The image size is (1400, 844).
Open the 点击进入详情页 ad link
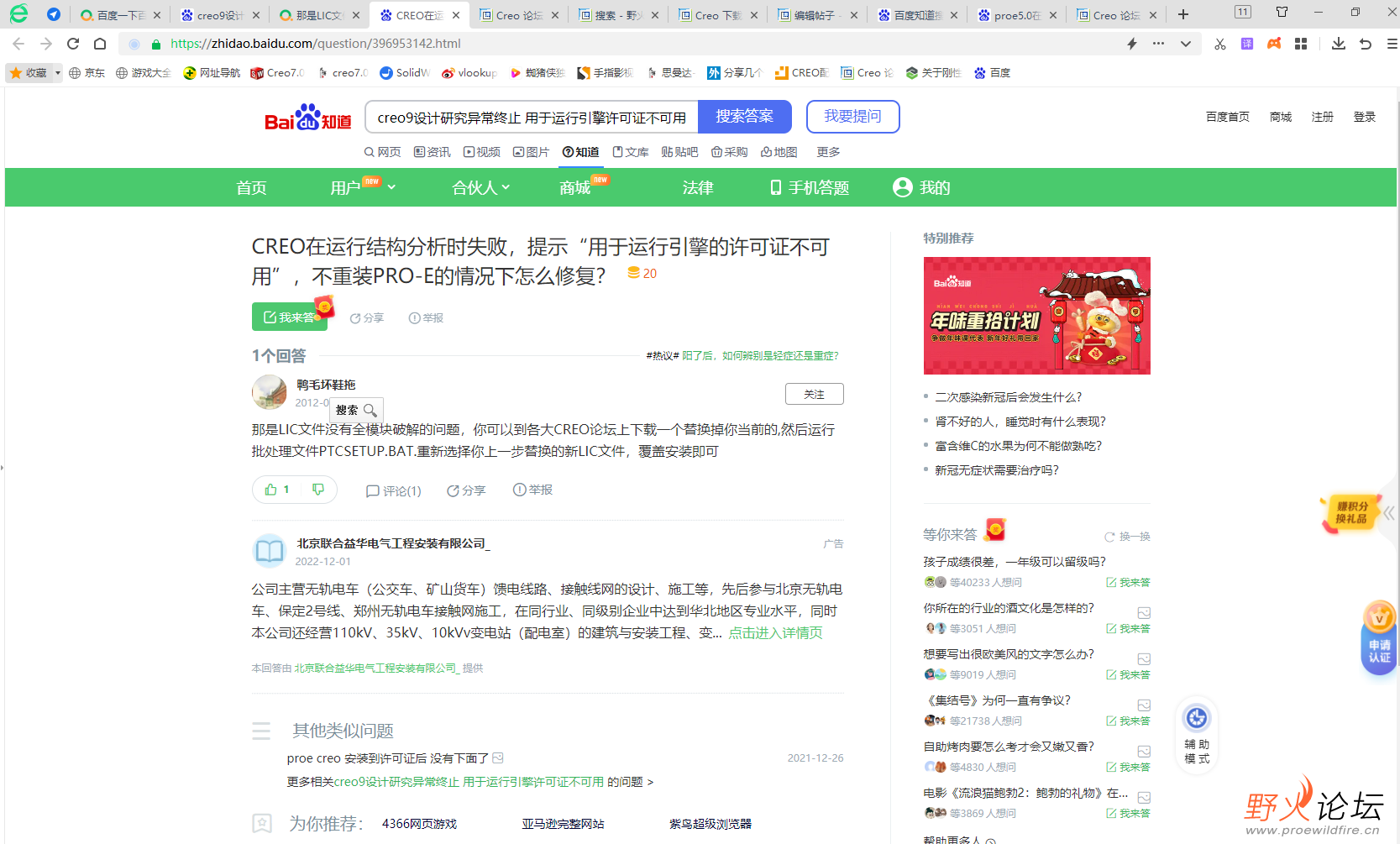775,632
